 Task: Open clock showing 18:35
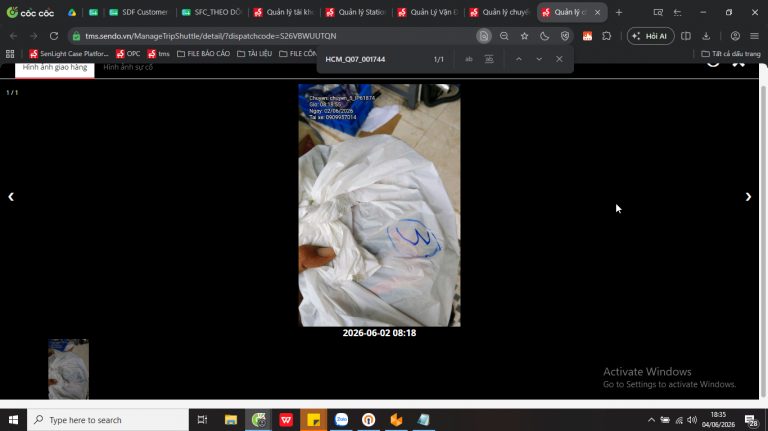(x=718, y=420)
